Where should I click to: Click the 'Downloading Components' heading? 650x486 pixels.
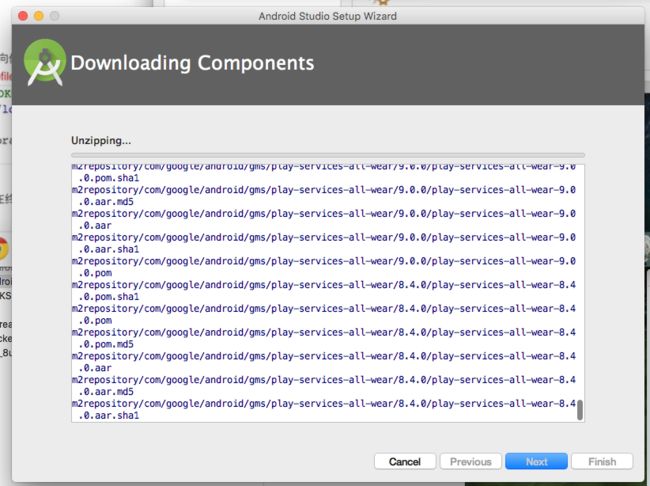(x=192, y=63)
